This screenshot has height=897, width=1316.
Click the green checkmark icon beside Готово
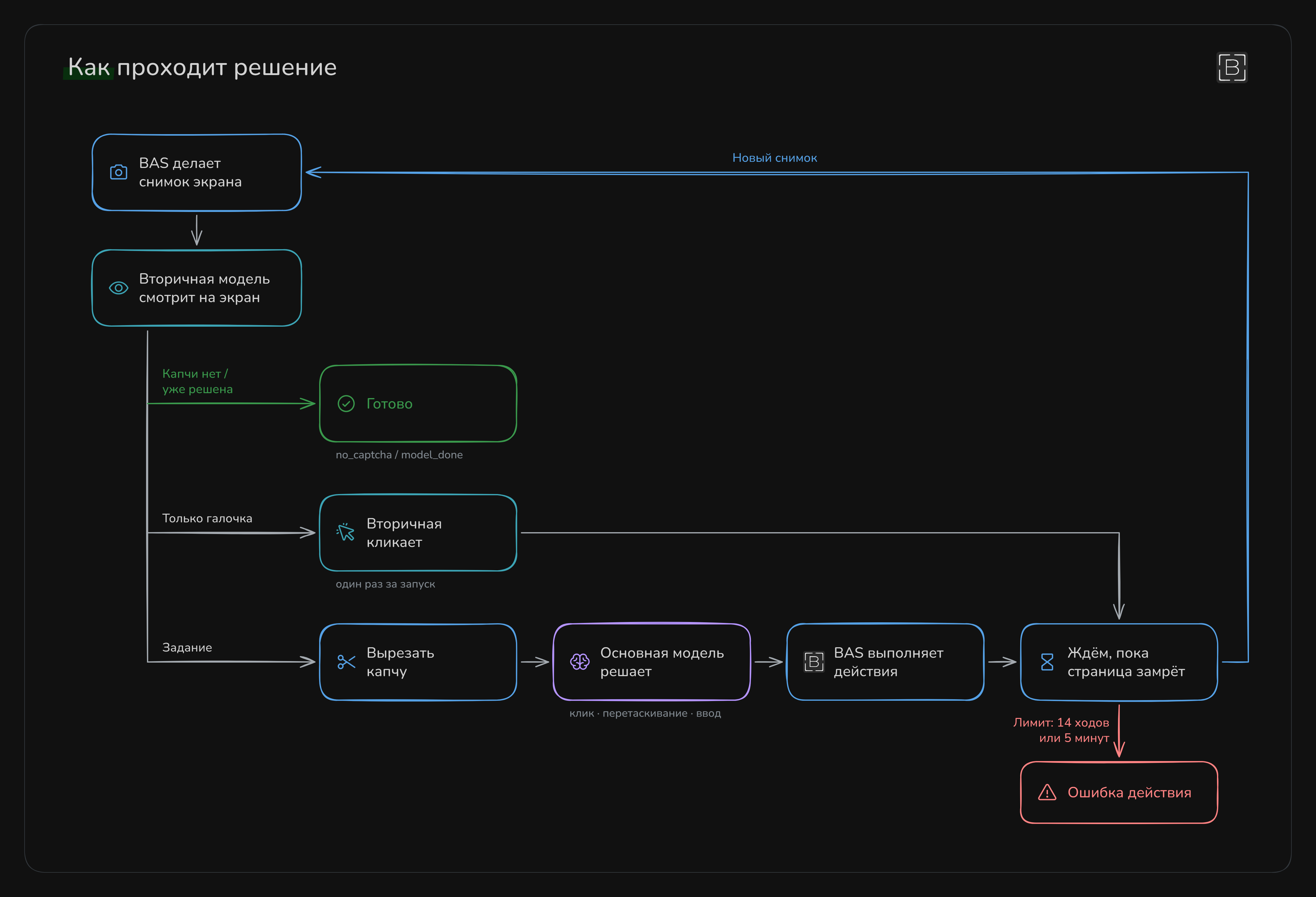coord(346,404)
